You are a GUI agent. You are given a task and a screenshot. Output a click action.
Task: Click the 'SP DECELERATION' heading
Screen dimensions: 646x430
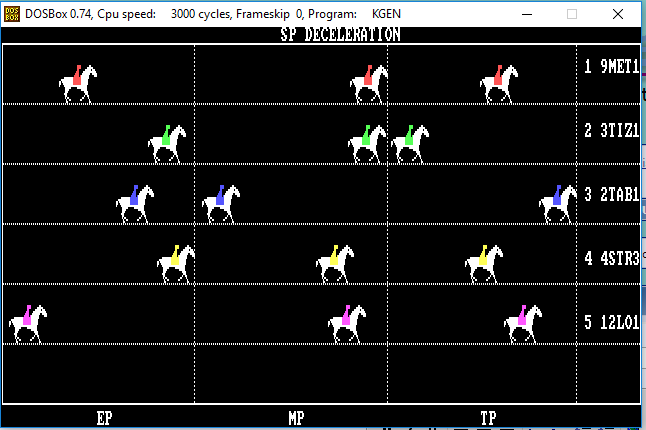coord(340,35)
